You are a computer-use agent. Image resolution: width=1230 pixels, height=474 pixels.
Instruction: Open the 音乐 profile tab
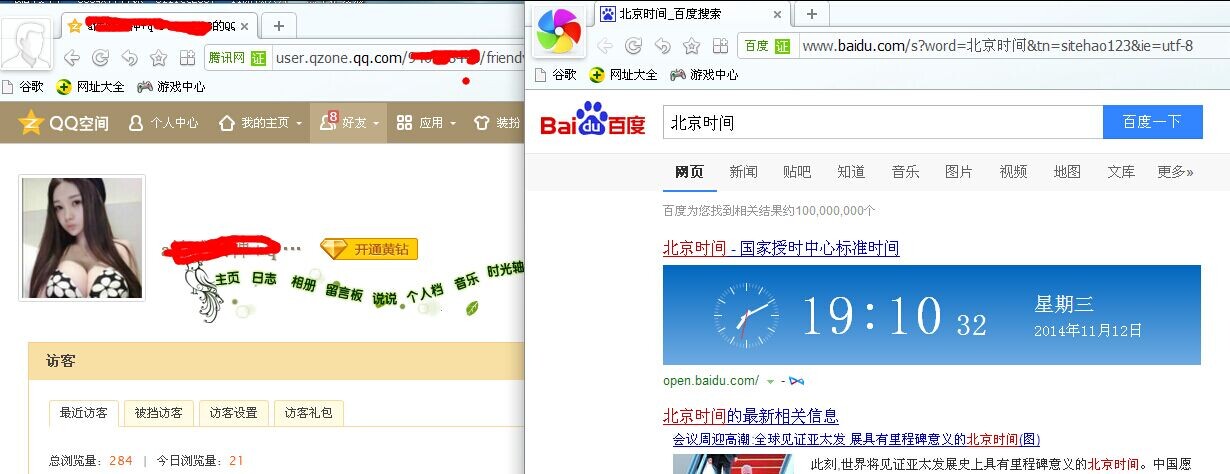(466, 282)
